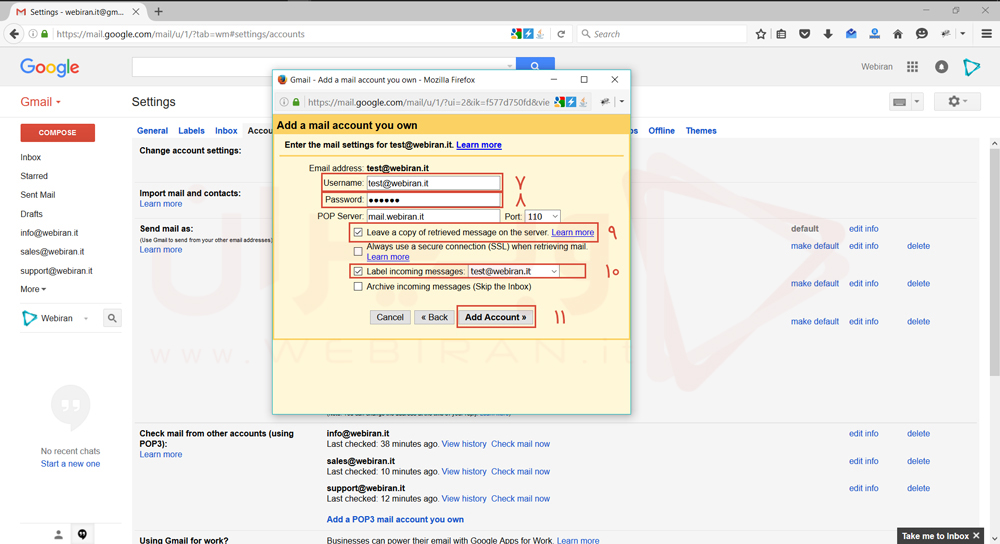The image size is (1000, 544).
Task: Click the POP Server input field
Action: 433,216
